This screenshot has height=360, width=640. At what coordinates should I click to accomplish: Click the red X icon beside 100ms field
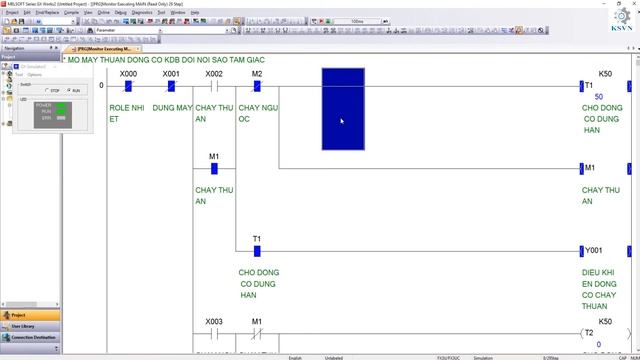321,21
